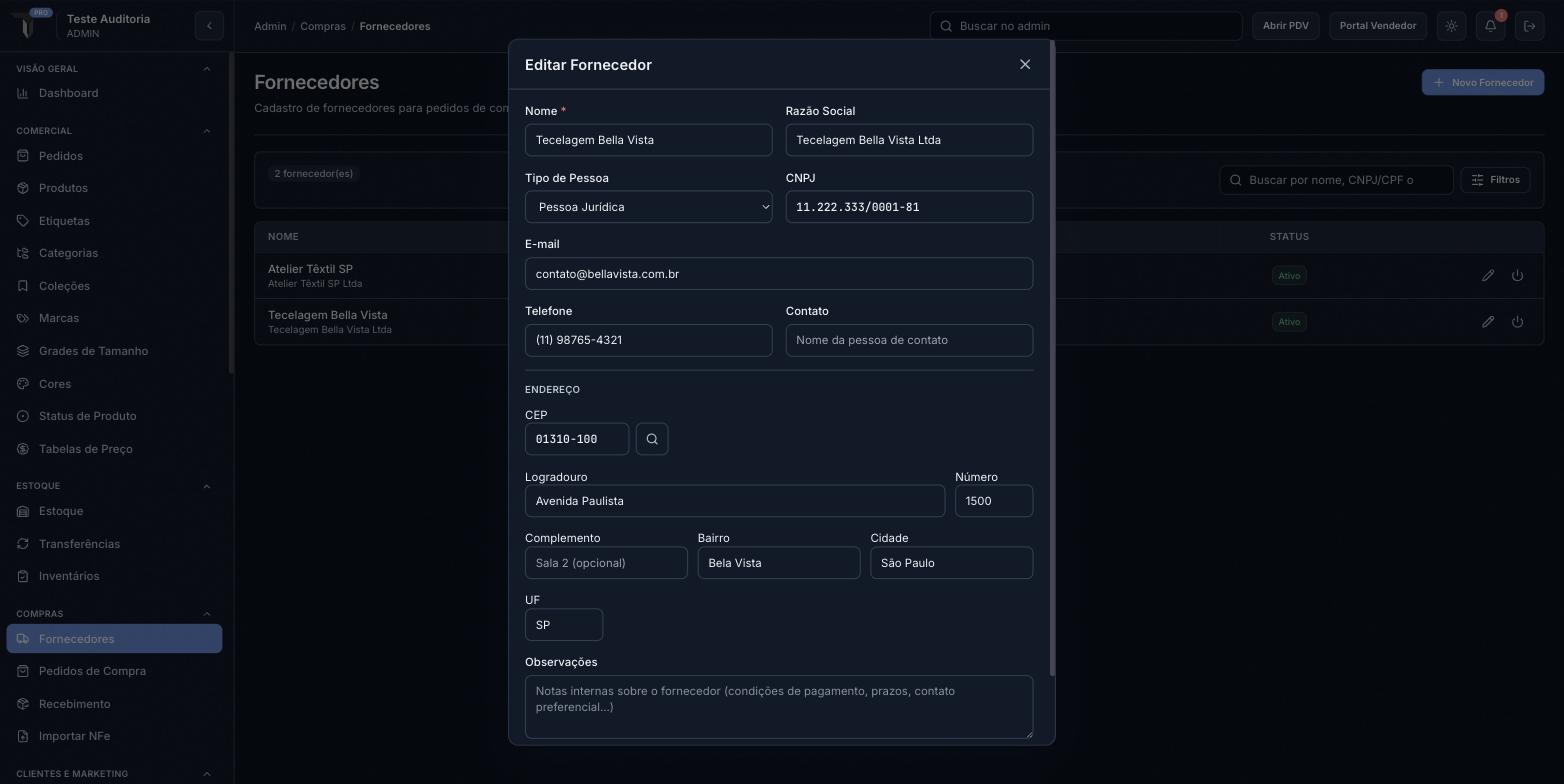This screenshot has height=784, width=1564.
Task: Click the Dashboard chart icon in sidebar
Action: click(23, 93)
